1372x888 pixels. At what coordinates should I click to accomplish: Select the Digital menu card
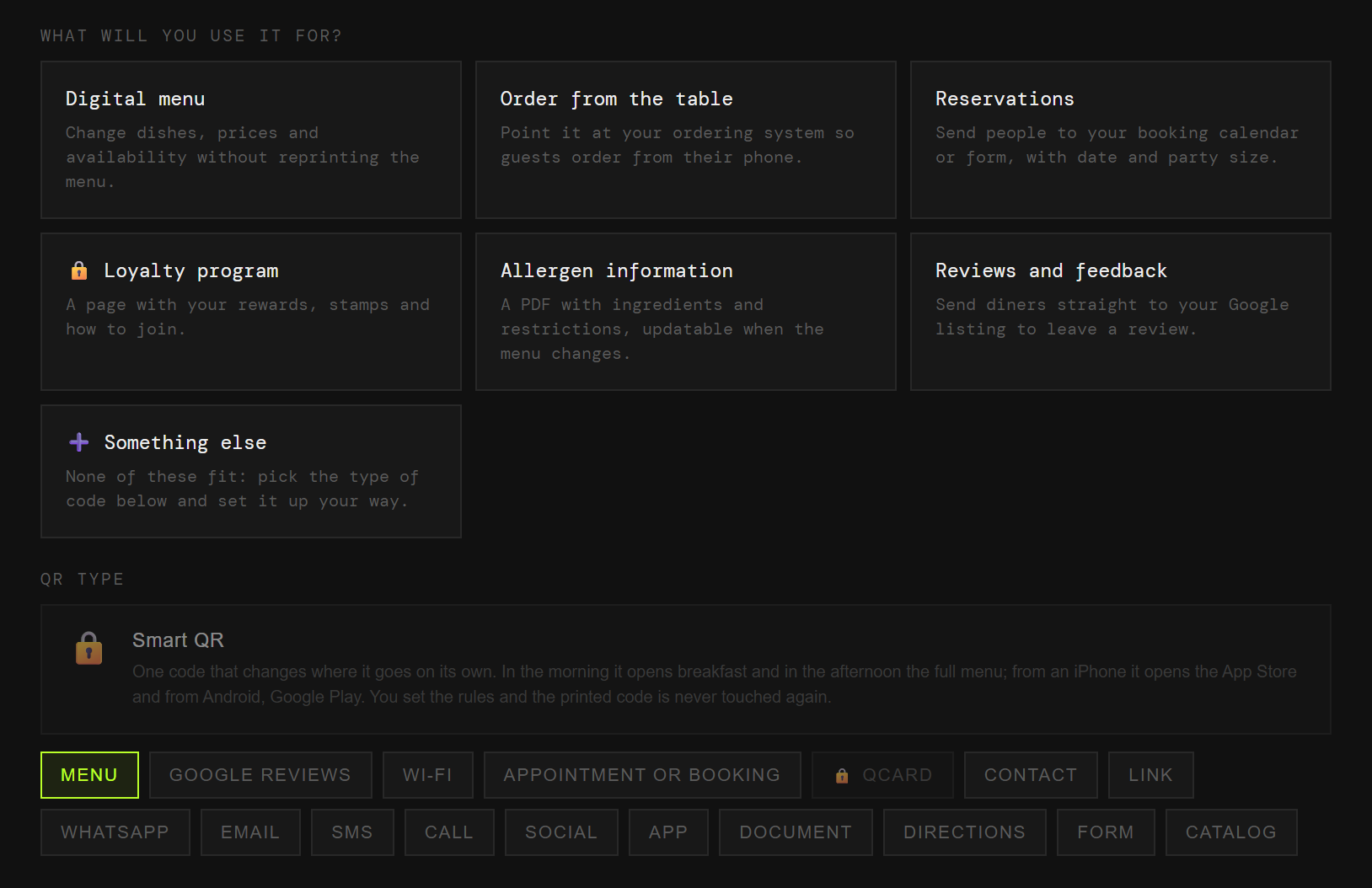pyautogui.click(x=251, y=140)
